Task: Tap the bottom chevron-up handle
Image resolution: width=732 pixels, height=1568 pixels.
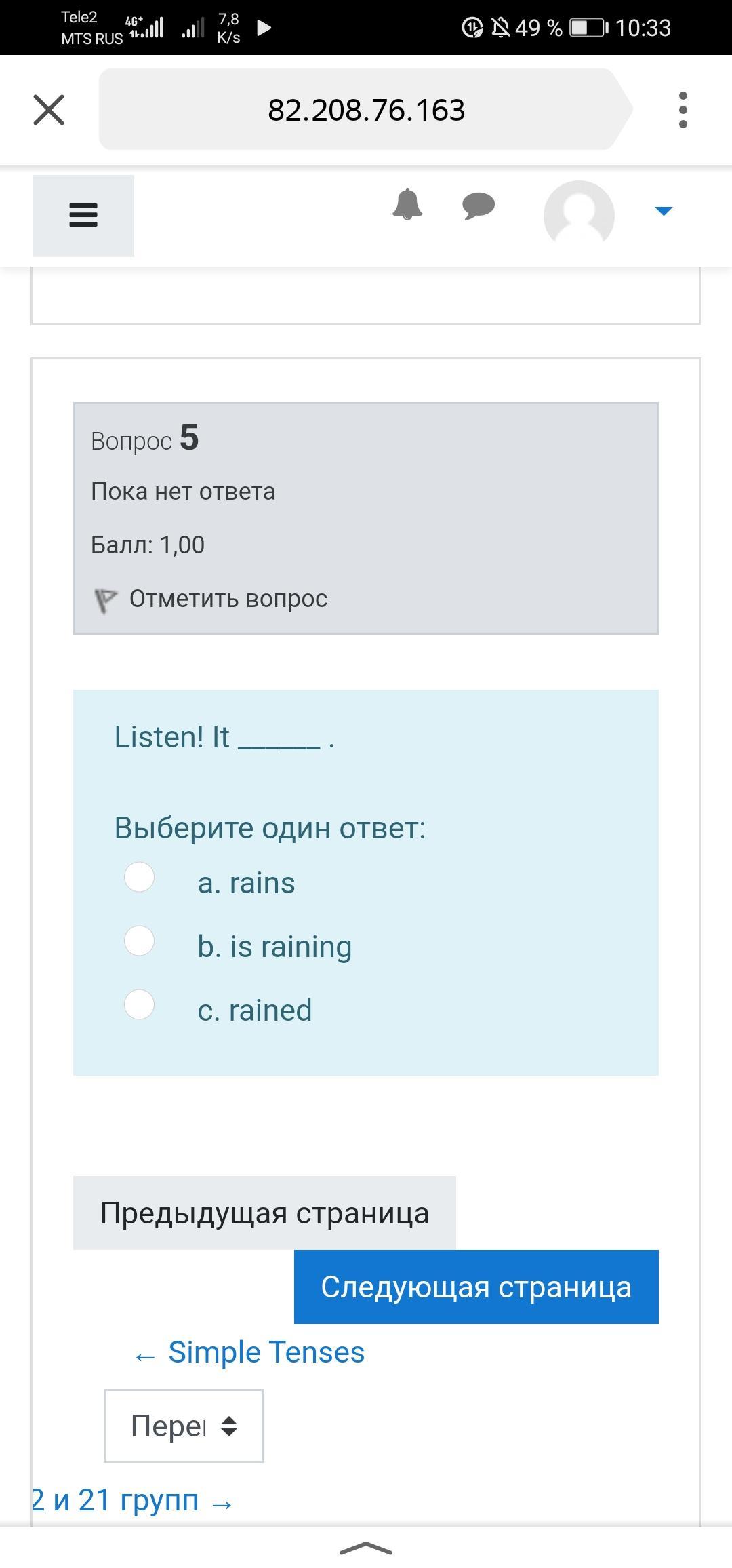Action: (x=366, y=1548)
